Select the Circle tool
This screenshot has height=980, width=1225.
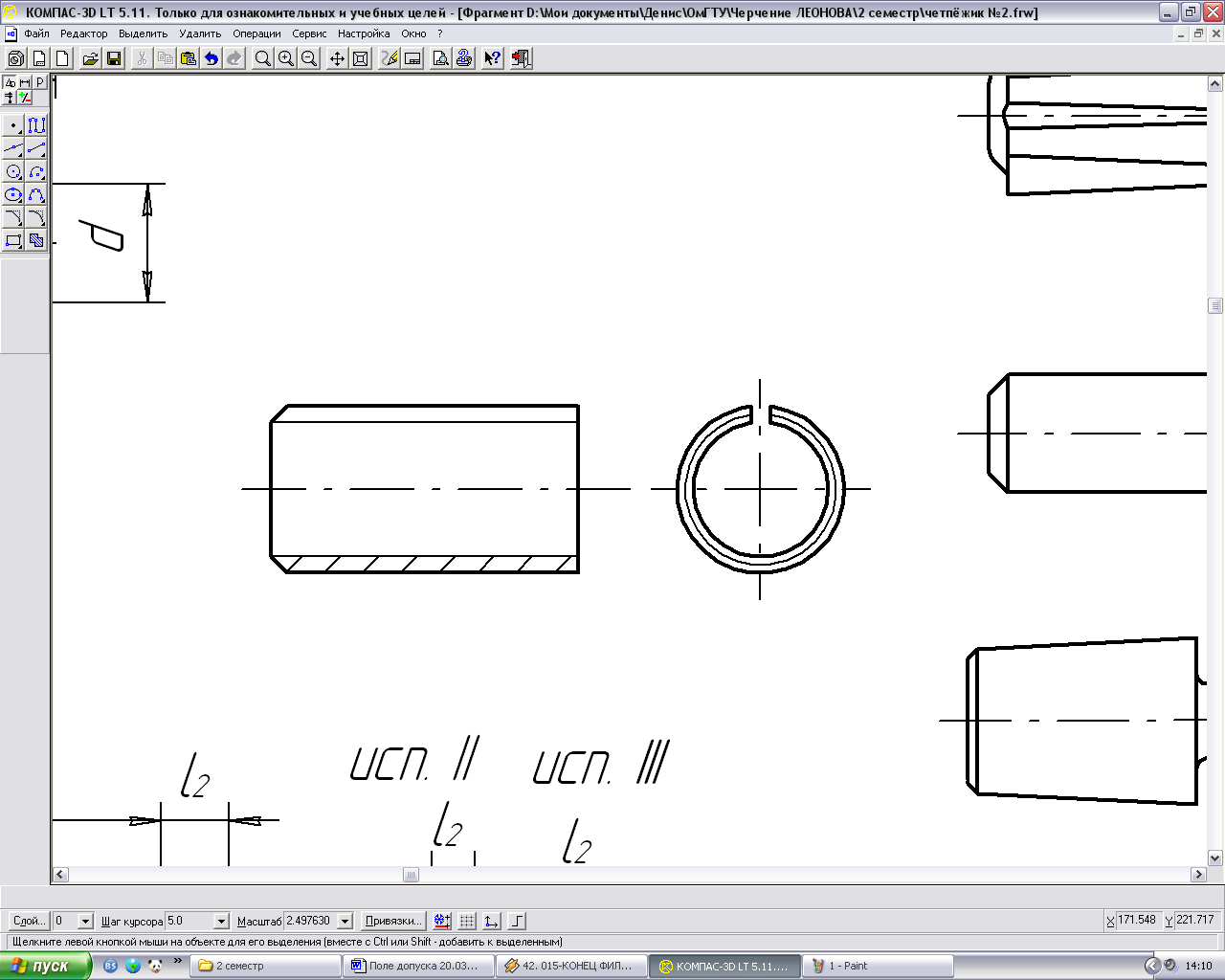13,171
